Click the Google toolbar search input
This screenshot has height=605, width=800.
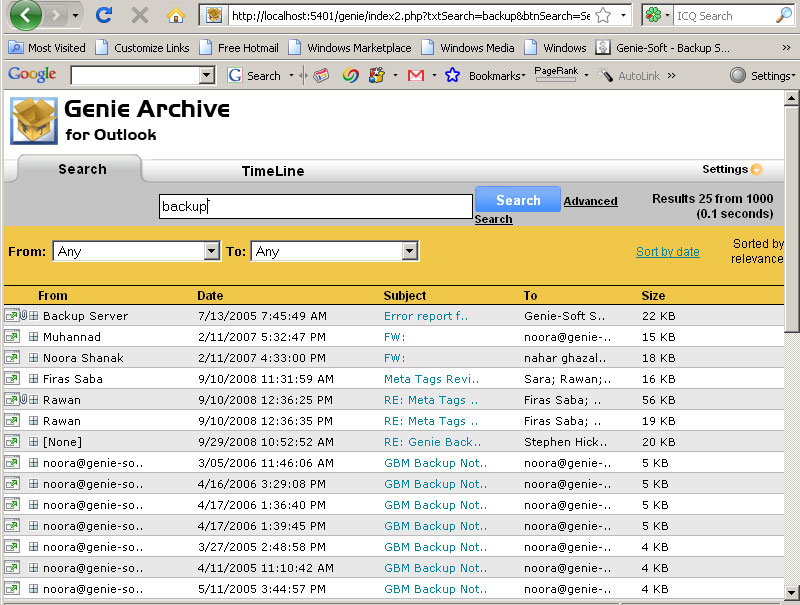135,75
